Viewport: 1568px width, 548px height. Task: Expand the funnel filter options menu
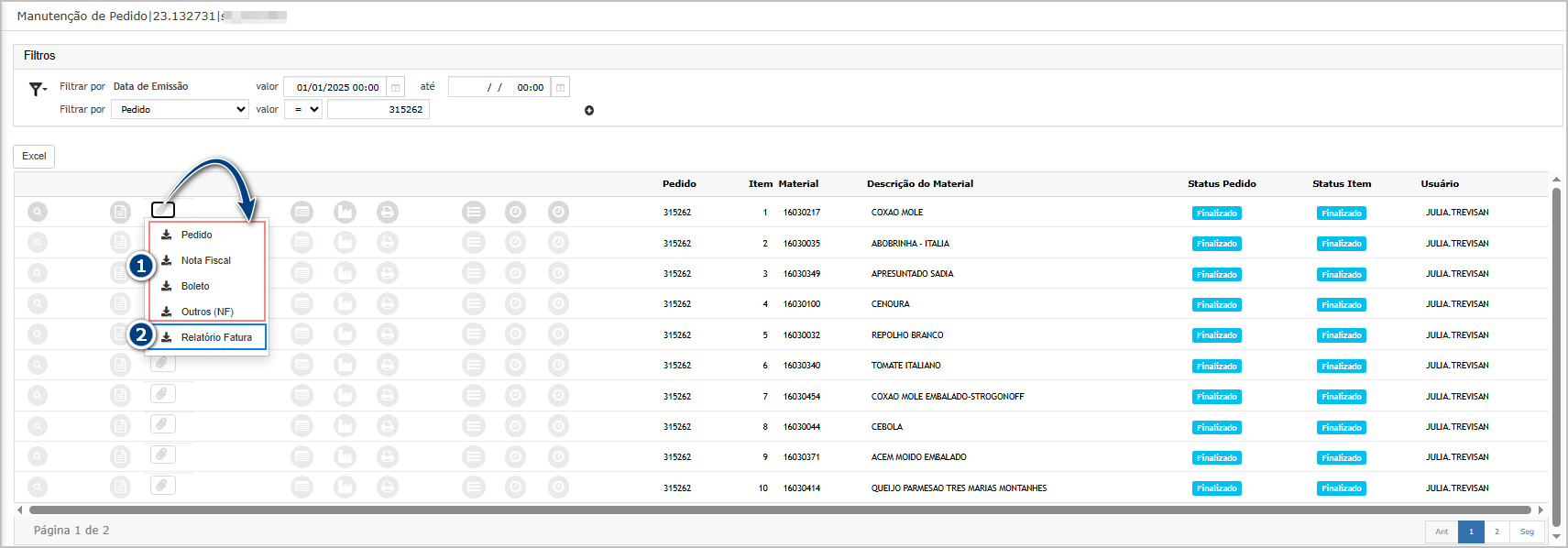[38, 89]
